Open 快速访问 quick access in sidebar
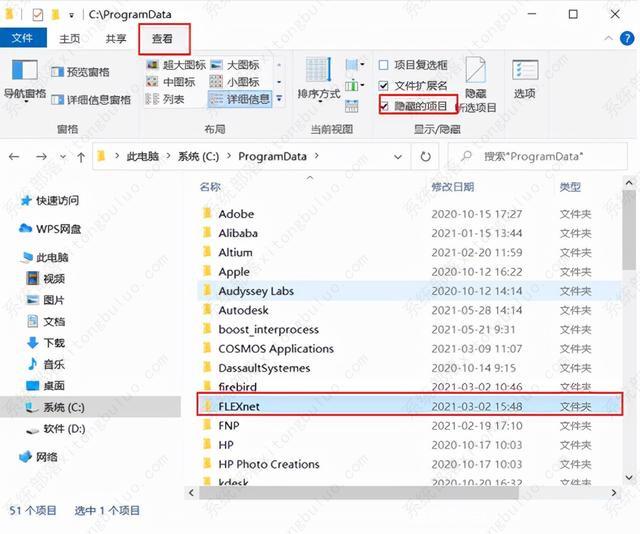640x534 pixels. click(50, 200)
